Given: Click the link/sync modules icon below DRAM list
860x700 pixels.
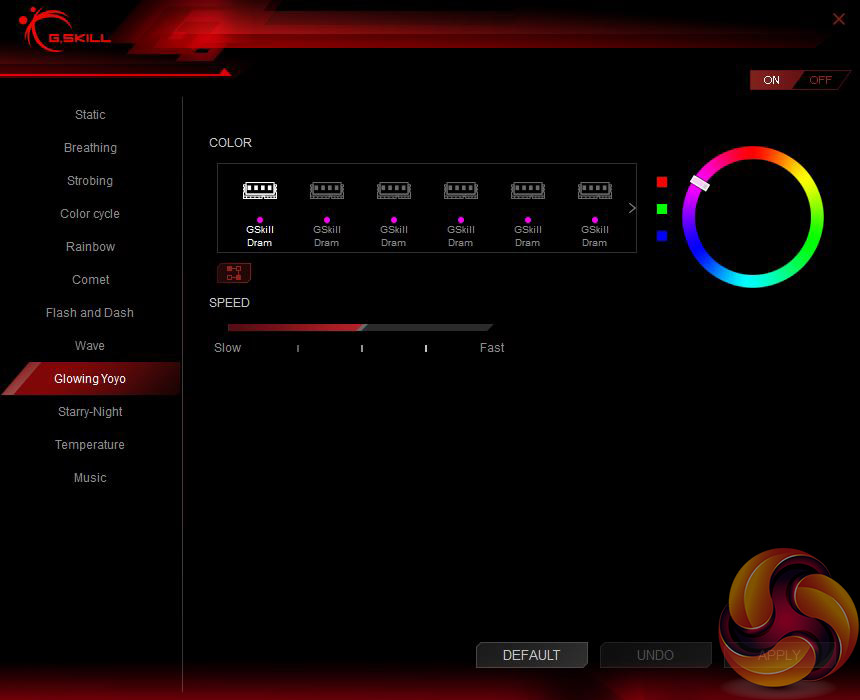Looking at the screenshot, I should coord(234,273).
